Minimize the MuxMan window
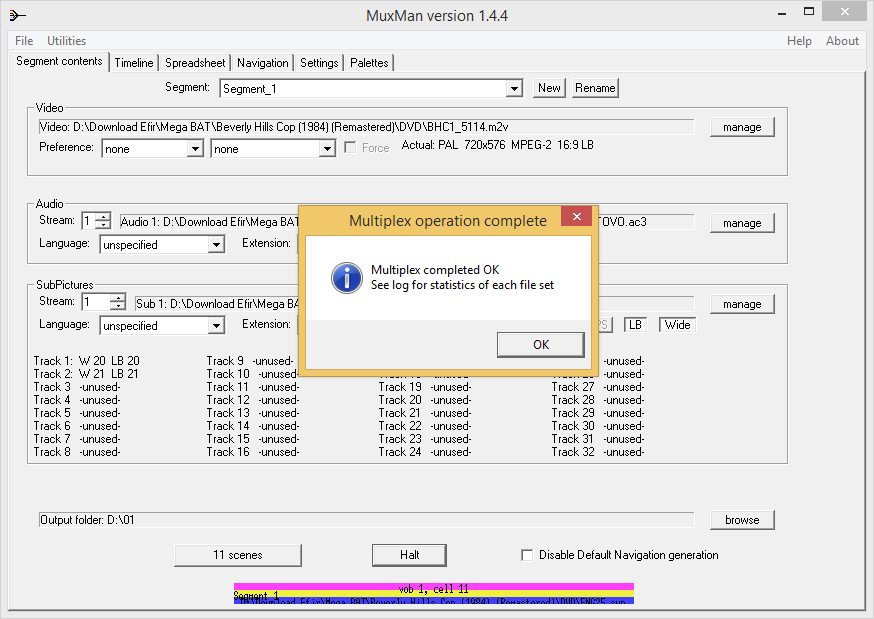The width and height of the screenshot is (874, 619). 781,12
